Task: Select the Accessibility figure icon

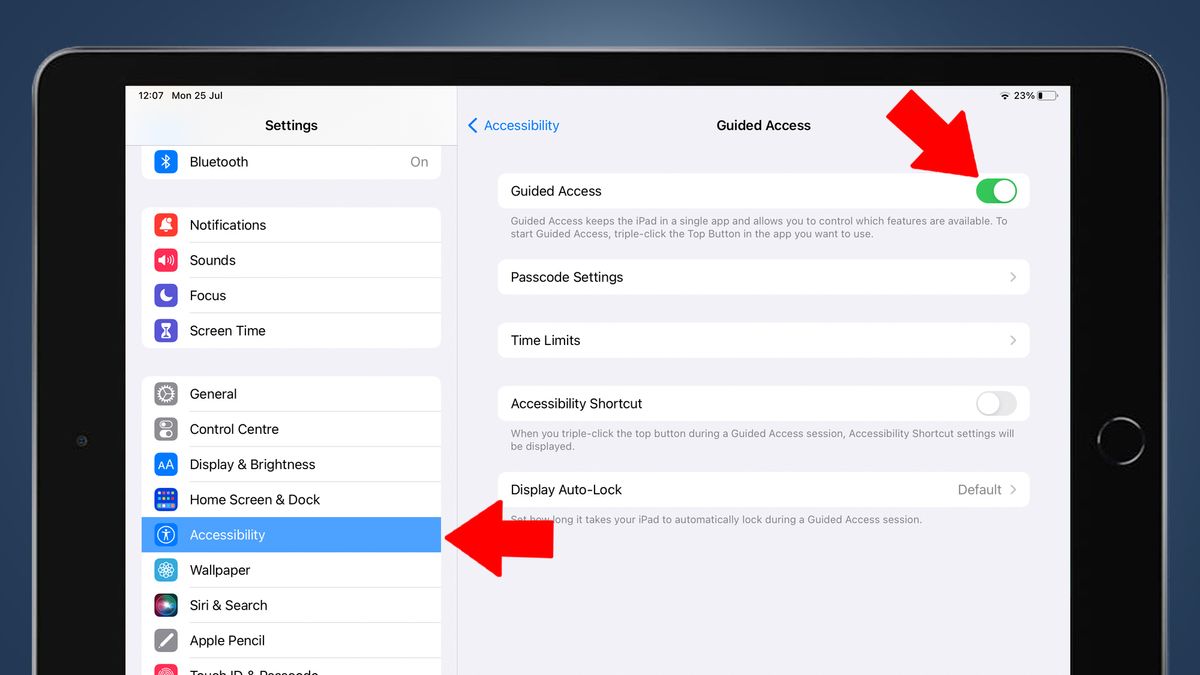Action: 165,534
